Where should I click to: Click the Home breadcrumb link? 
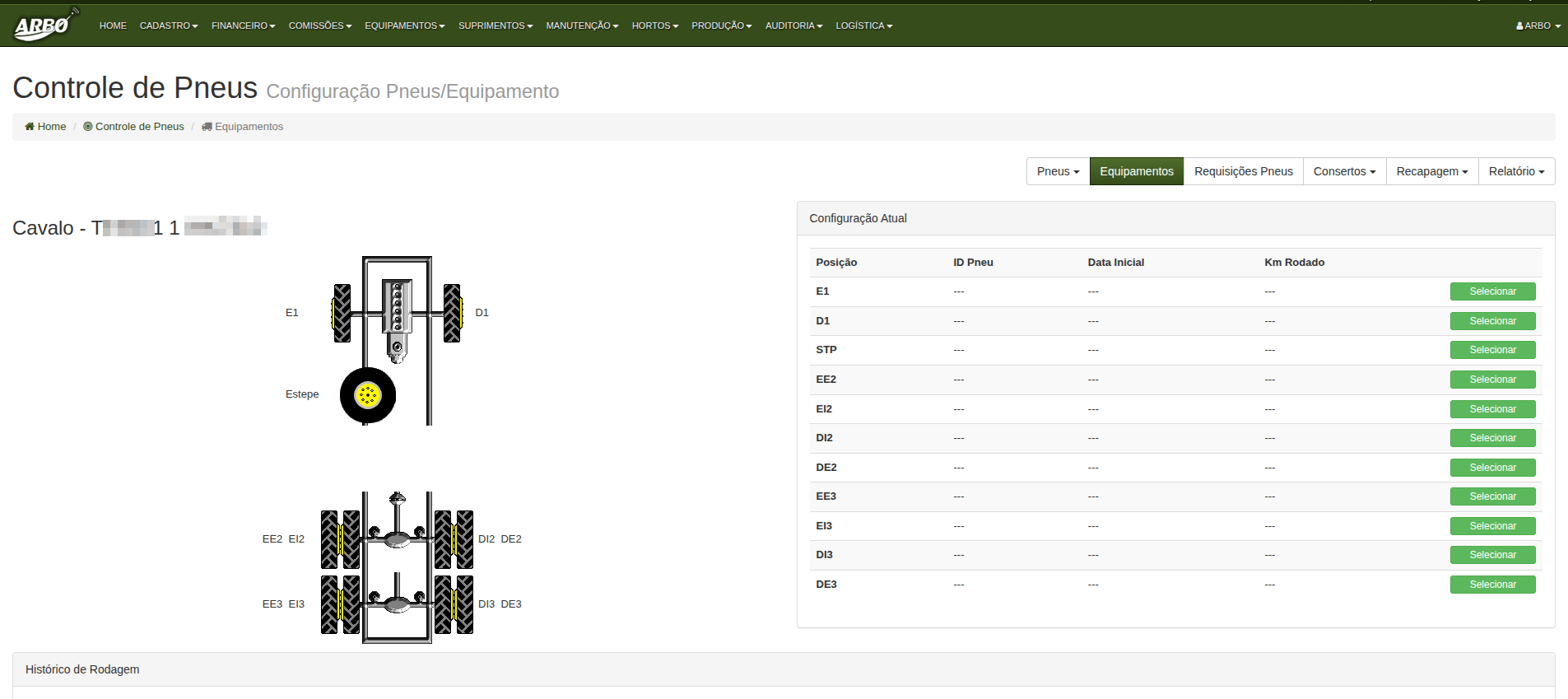45,127
